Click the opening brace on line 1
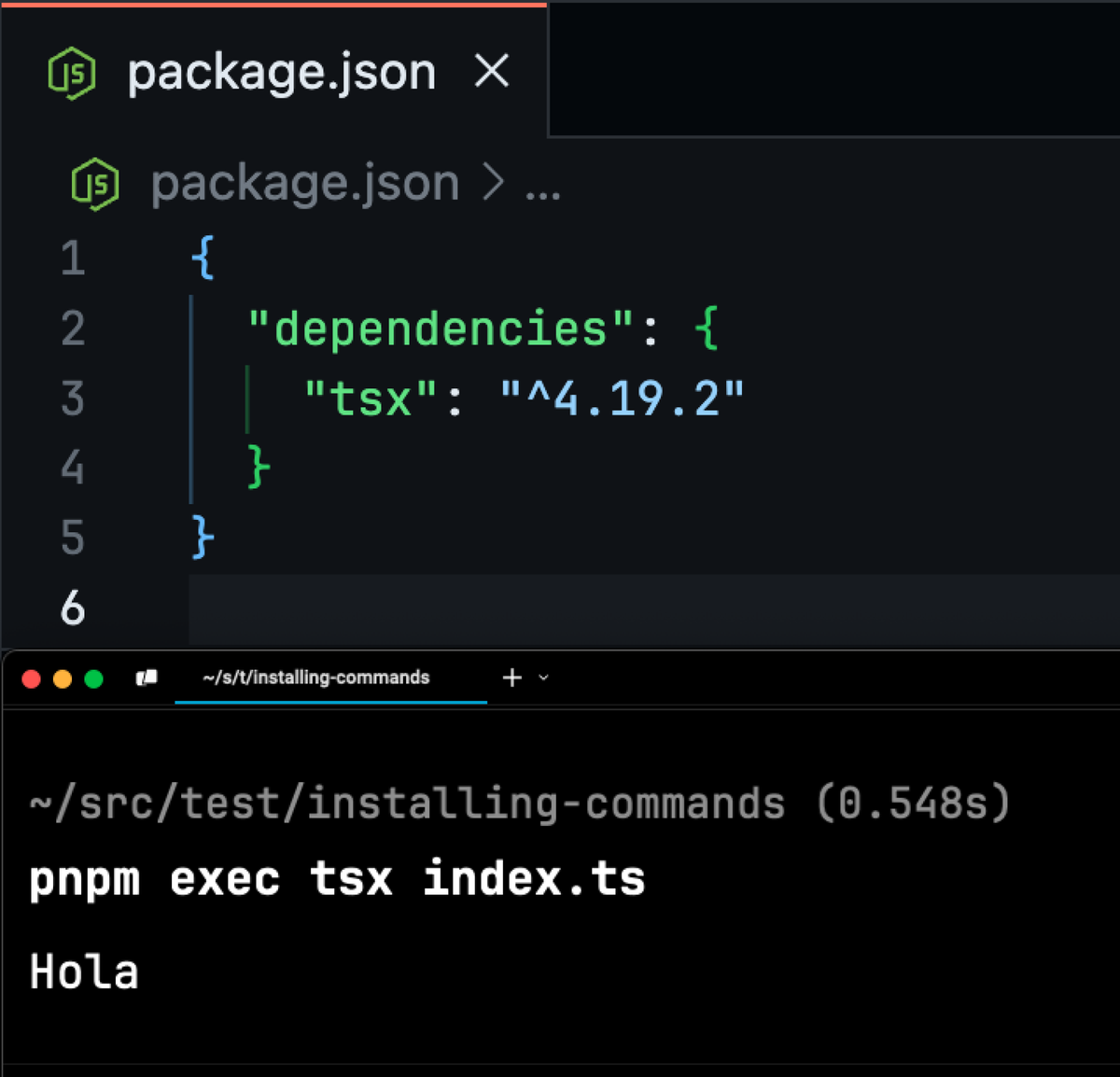Image resolution: width=1120 pixels, height=1077 pixels. (203, 258)
